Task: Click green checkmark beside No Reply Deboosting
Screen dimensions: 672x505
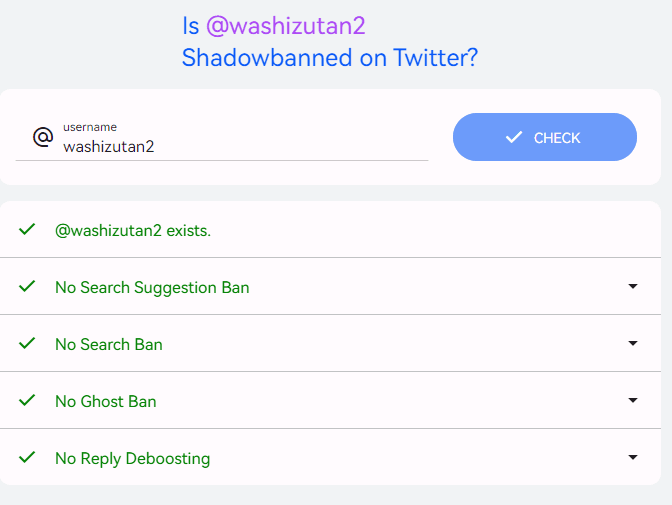Action: click(27, 457)
